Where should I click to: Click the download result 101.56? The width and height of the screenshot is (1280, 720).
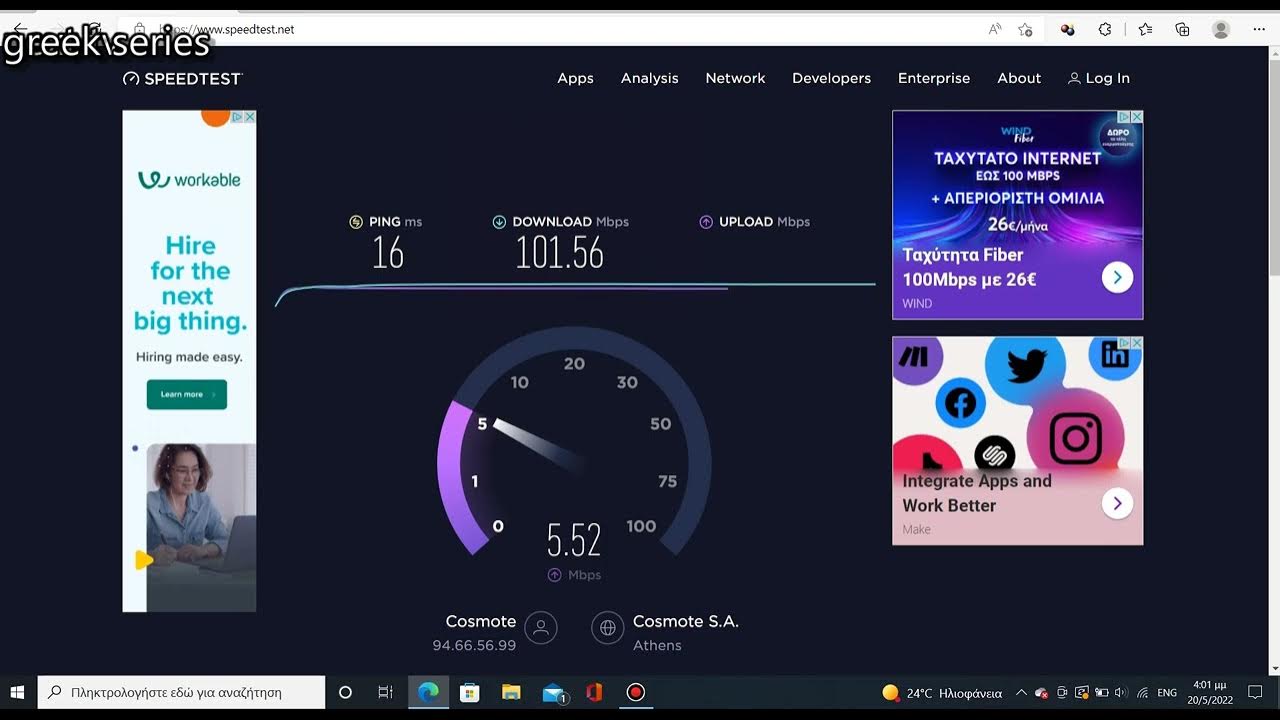pos(560,253)
